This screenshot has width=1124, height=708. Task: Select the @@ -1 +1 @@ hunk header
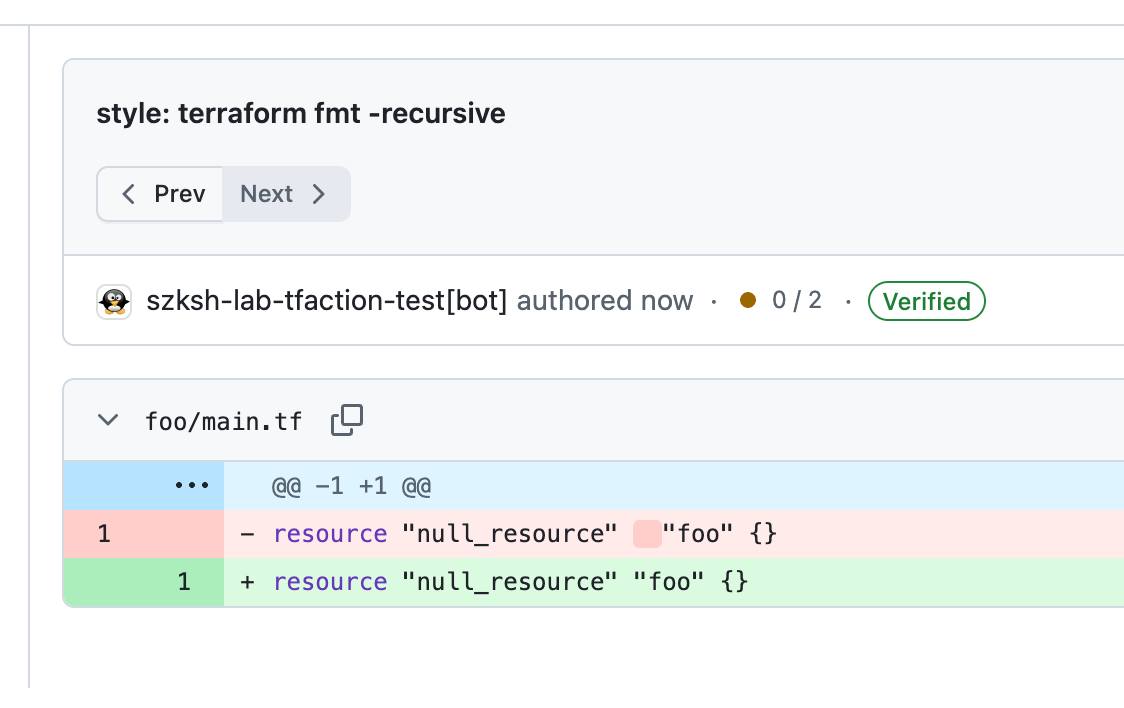tap(350, 485)
